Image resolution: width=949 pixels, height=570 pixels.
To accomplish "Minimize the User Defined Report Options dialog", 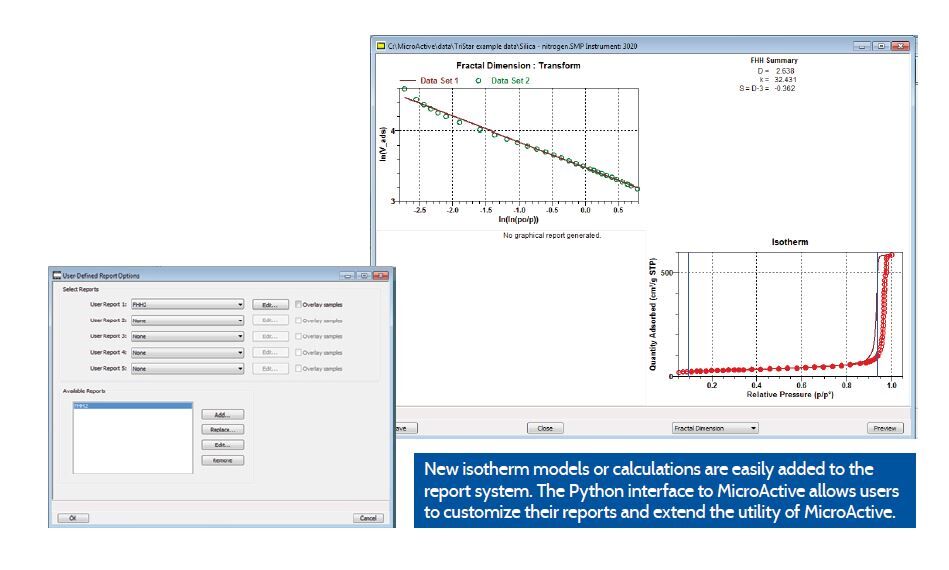I will [x=347, y=275].
